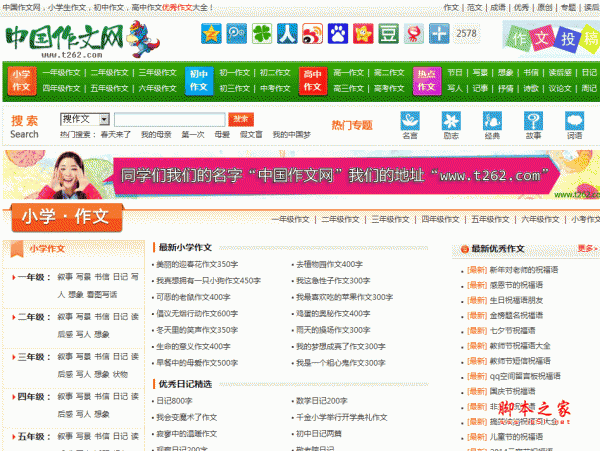Click the smiling yellow star share icon
Screen dimensions: 600x451
[x=363, y=34]
